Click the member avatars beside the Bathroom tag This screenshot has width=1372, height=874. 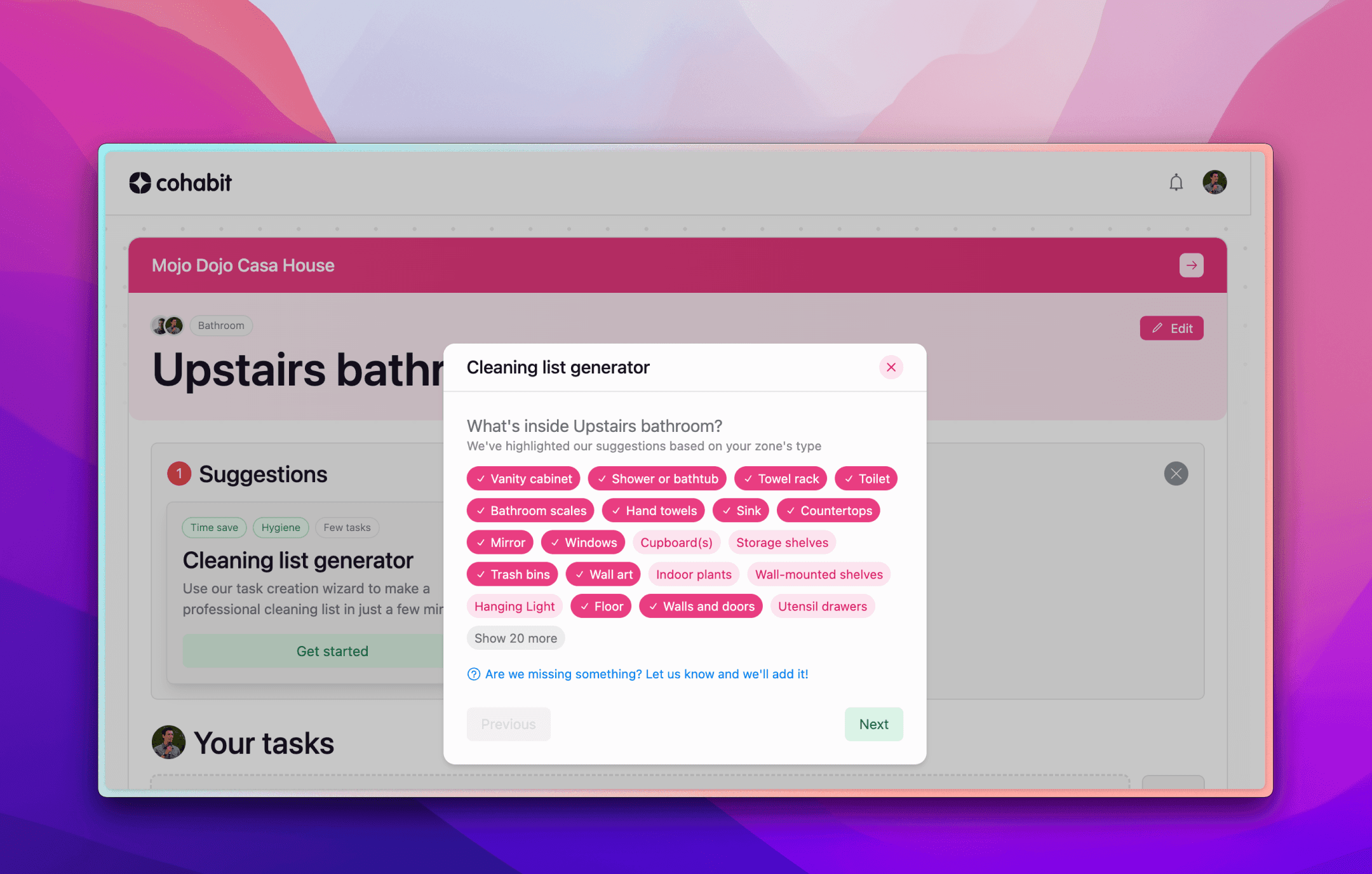(167, 325)
